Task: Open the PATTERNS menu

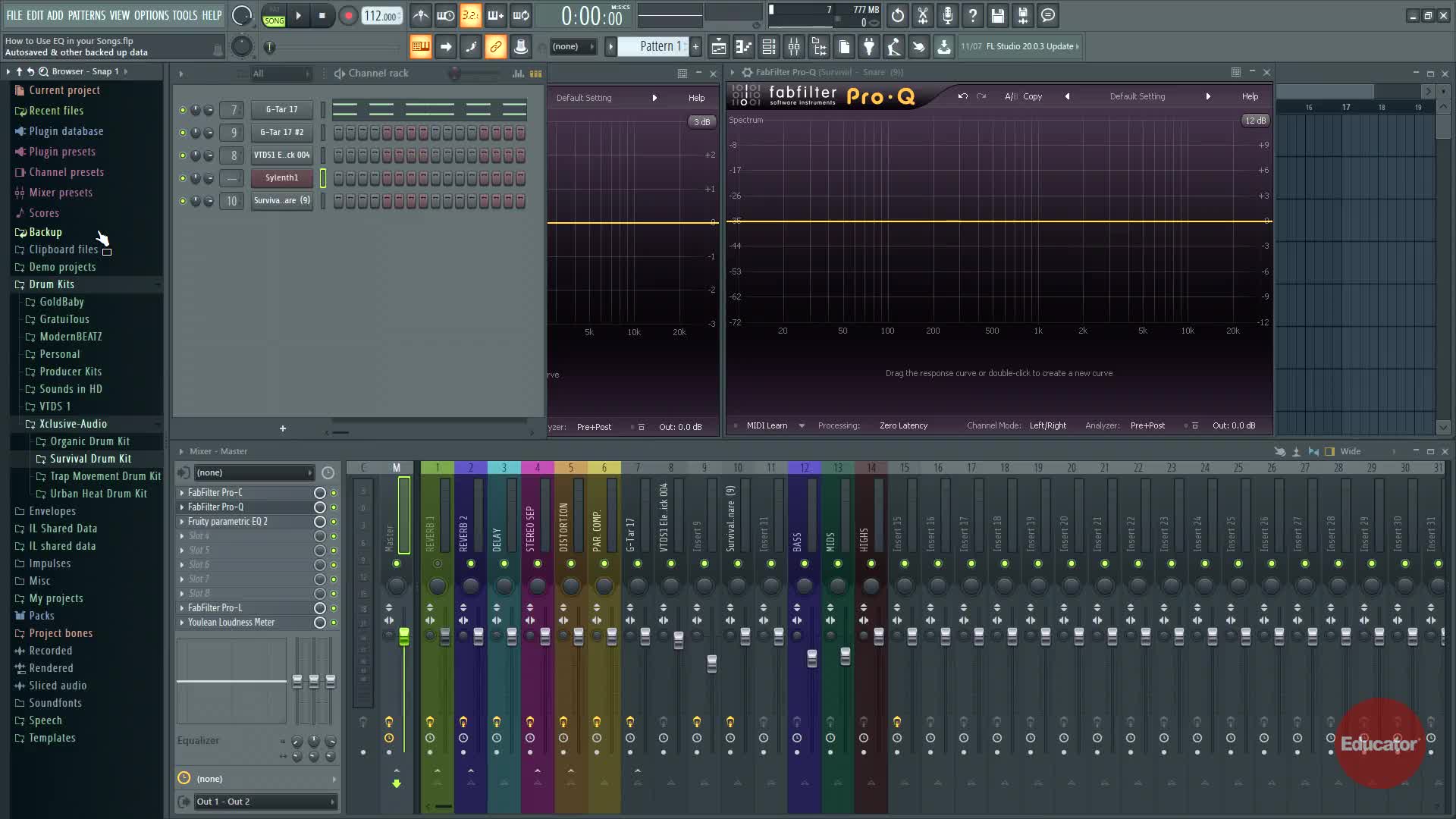Action: (86, 15)
